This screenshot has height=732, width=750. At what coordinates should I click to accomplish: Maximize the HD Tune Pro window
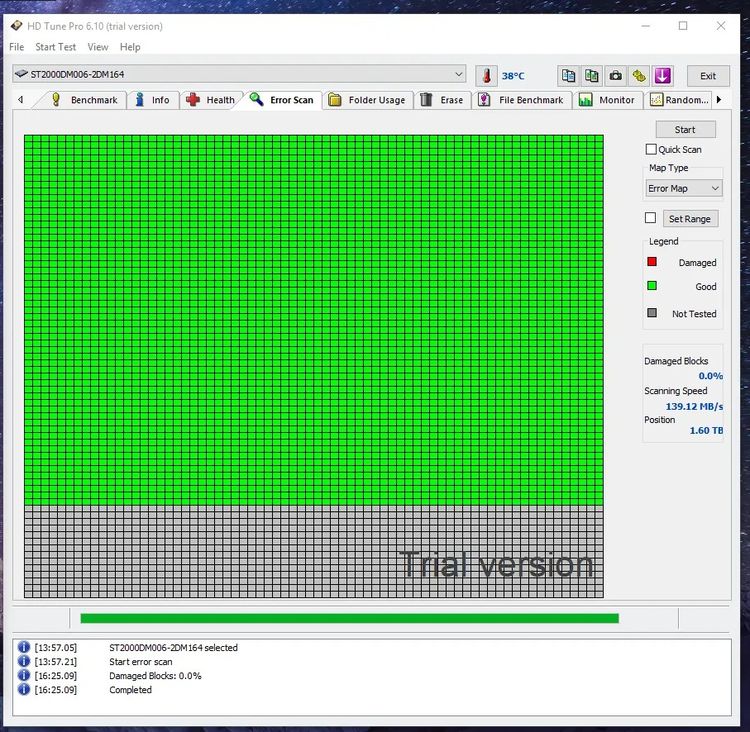[x=683, y=26]
